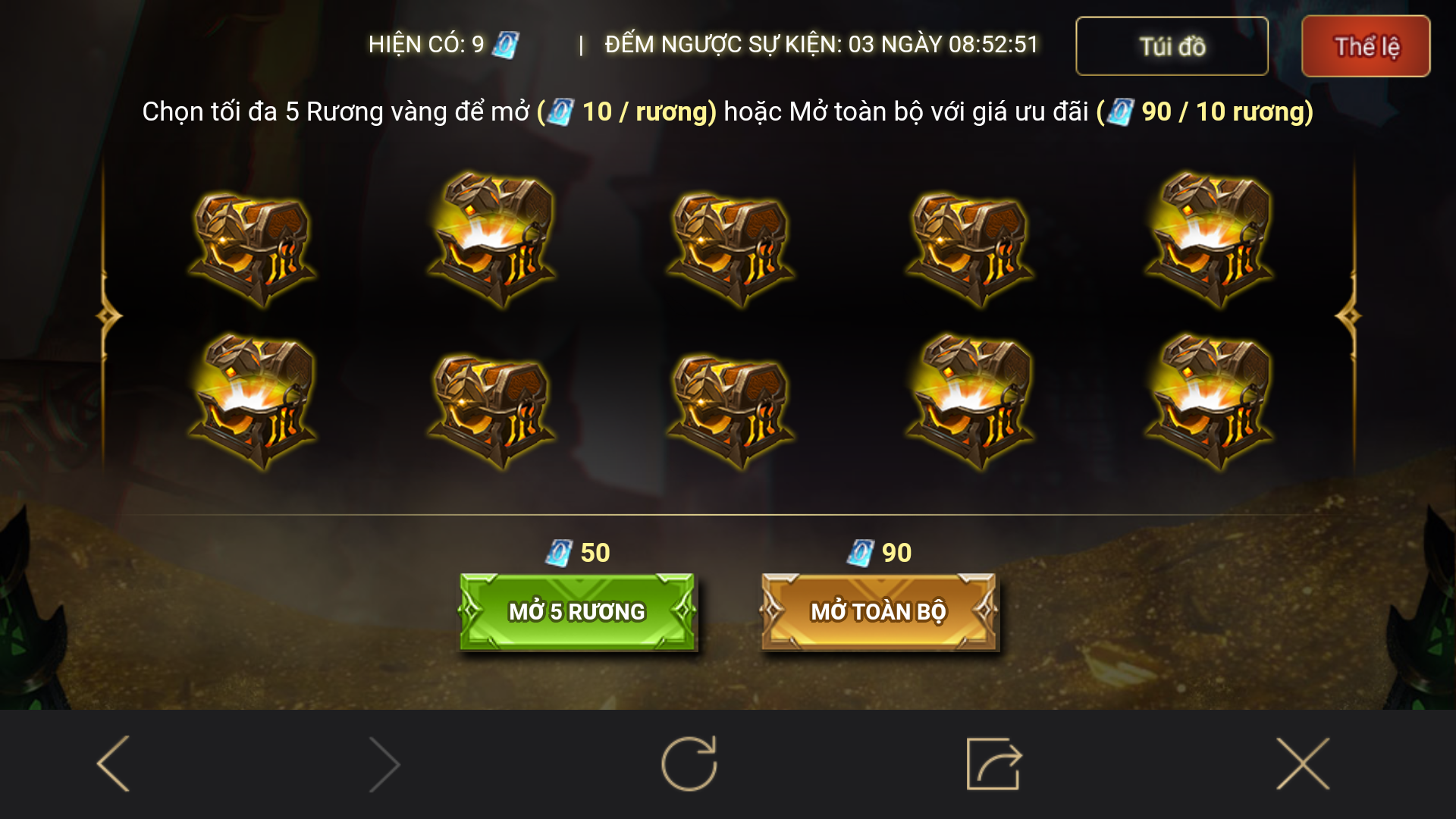Close the in-game browser with X
The width and height of the screenshot is (1456, 819).
pos(1303,764)
